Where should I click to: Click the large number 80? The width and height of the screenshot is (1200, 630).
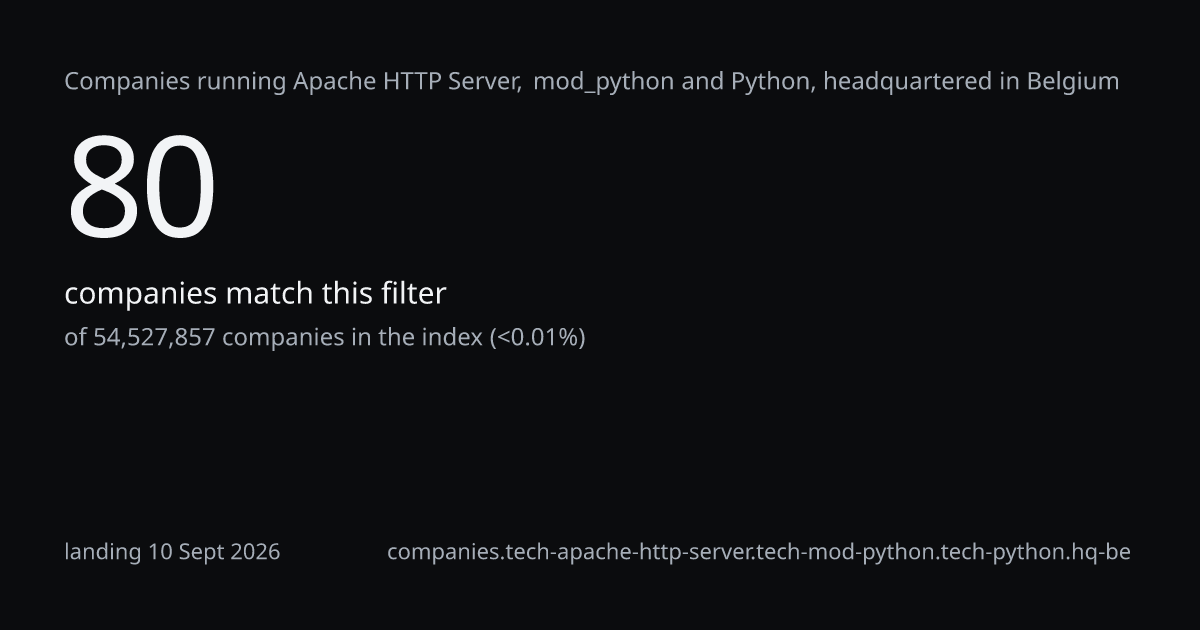[x=141, y=187]
